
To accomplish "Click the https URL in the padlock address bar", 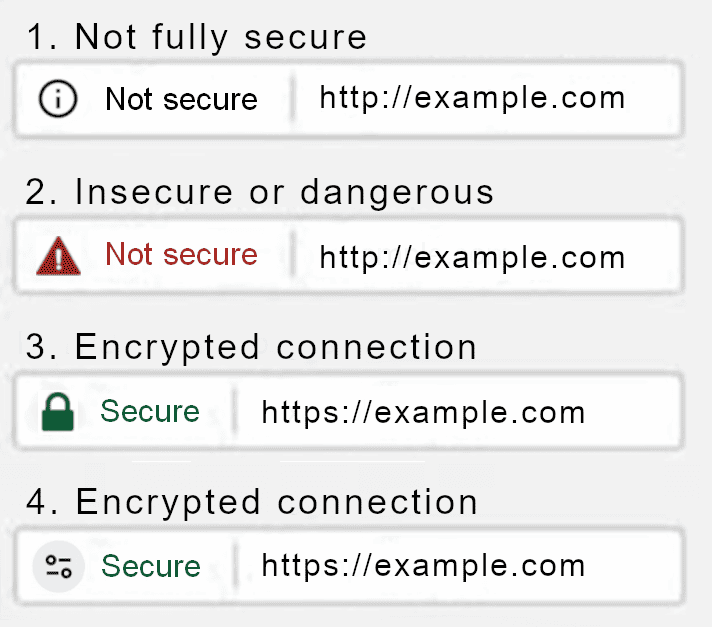I will point(423,412).
